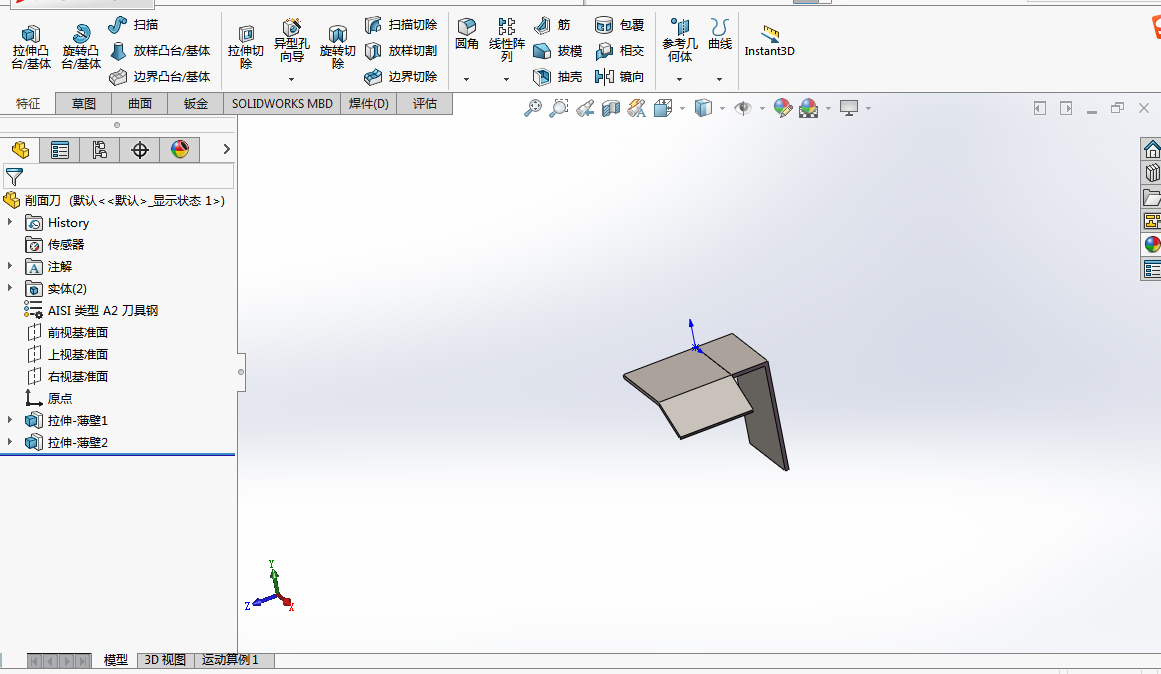
Task: Expand more manager tabs with right chevron
Action: click(x=227, y=150)
